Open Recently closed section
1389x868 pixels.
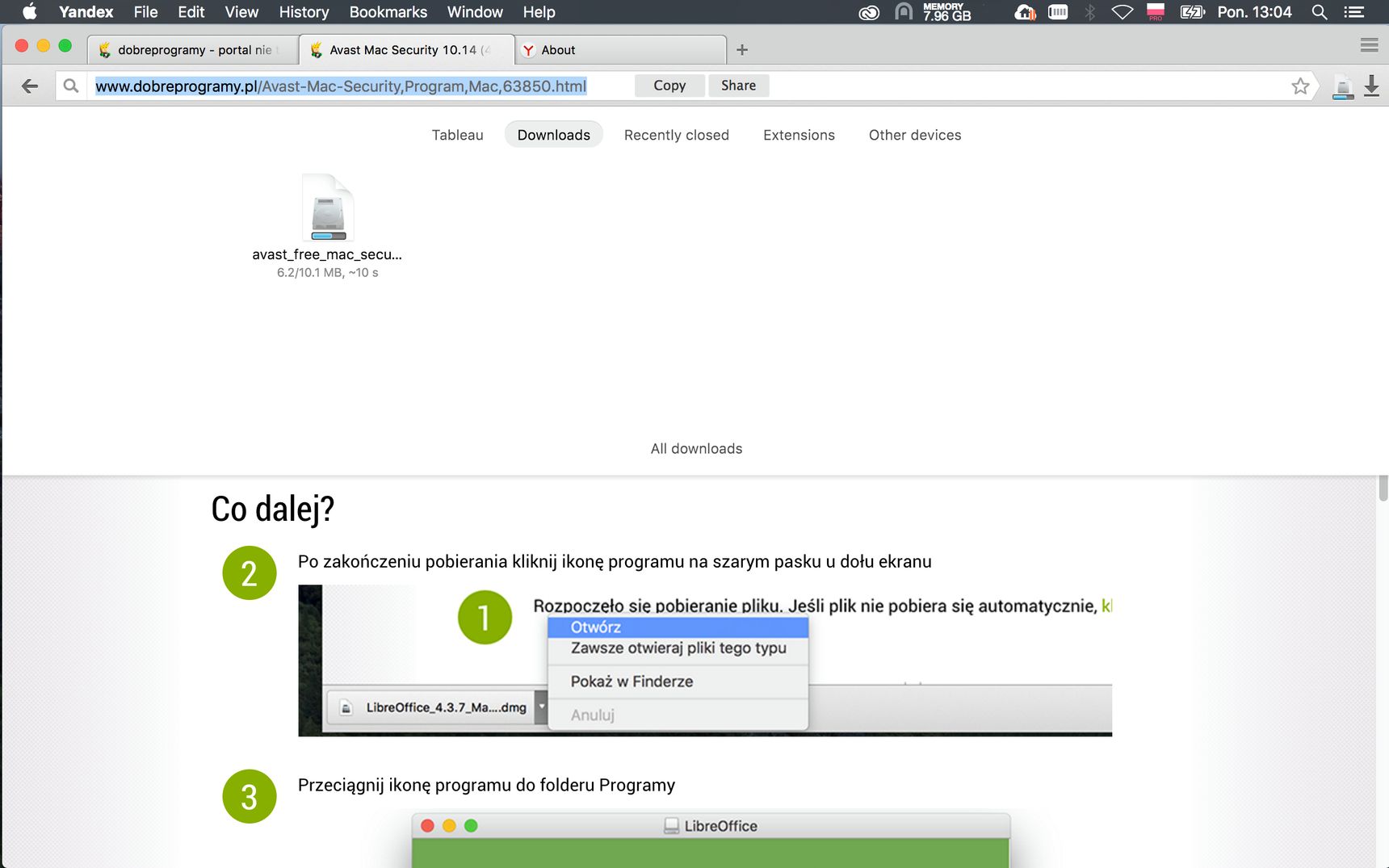677,135
